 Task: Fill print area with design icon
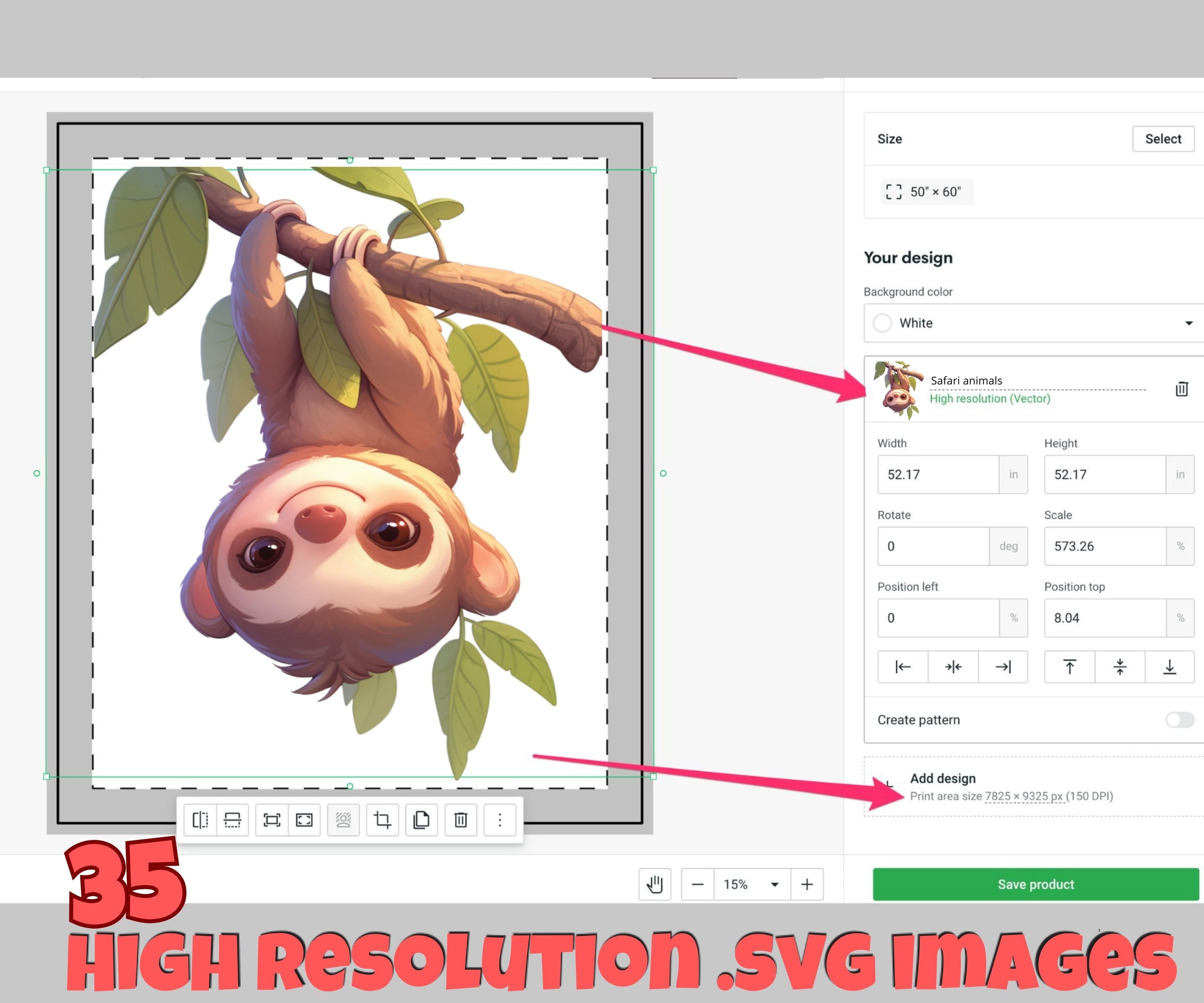[304, 820]
